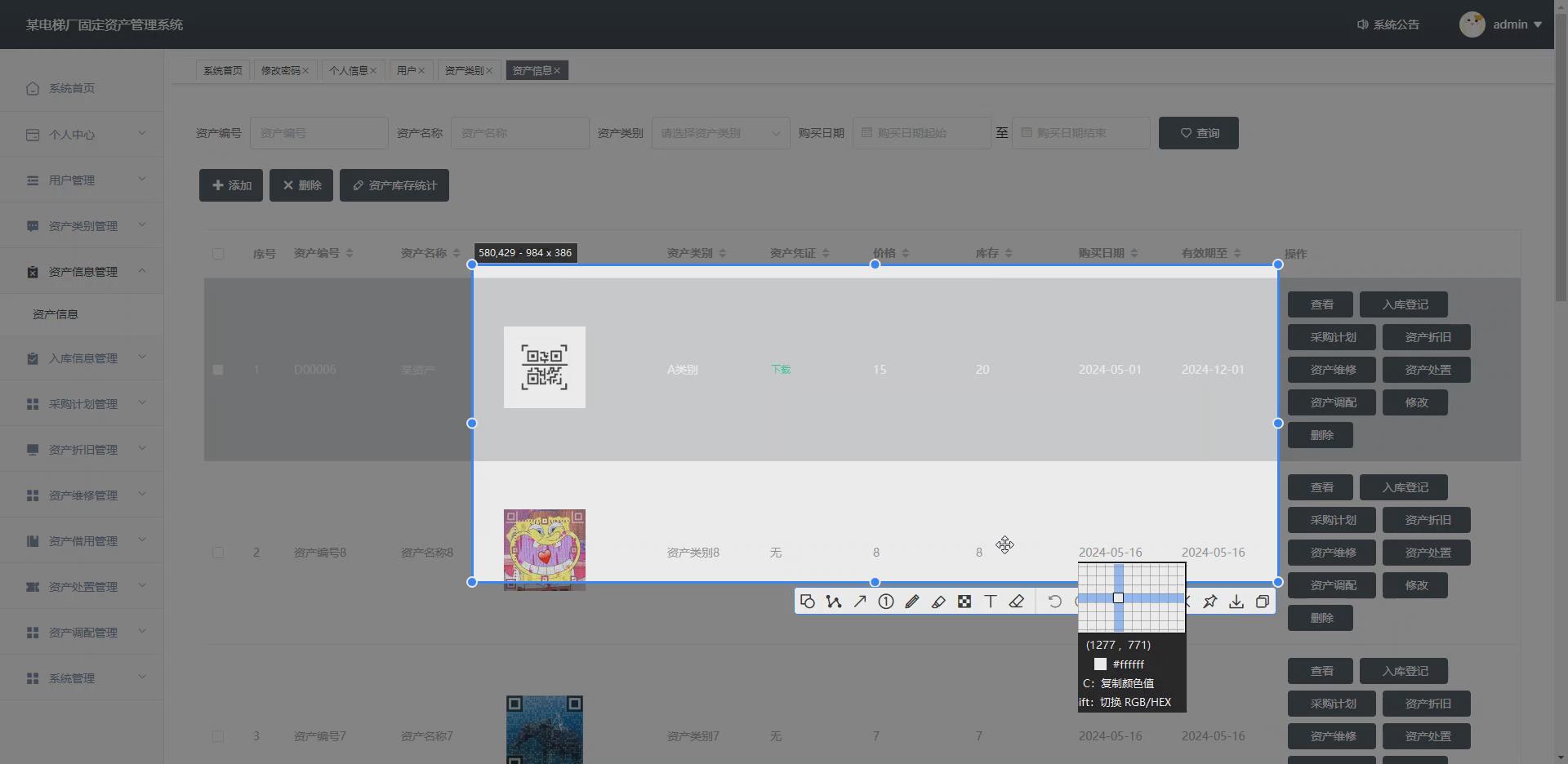
Task: Select the eraser tool in screenshot toolbar
Action: click(1017, 602)
